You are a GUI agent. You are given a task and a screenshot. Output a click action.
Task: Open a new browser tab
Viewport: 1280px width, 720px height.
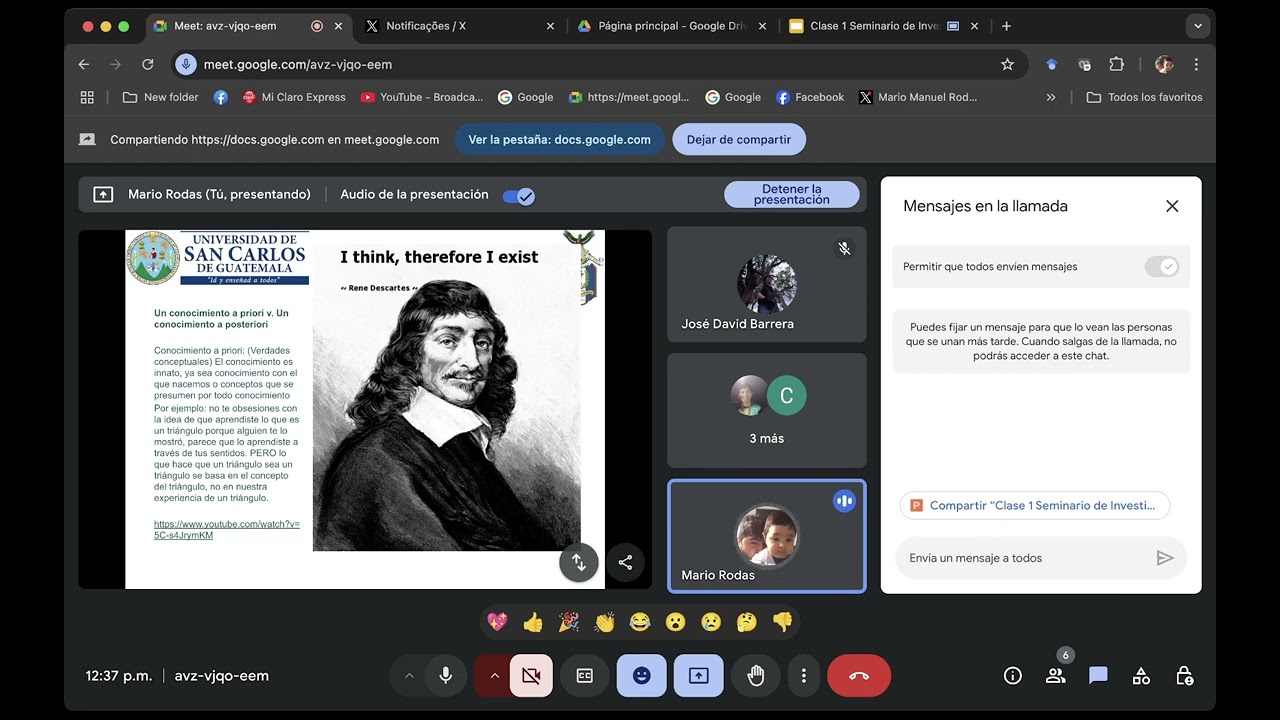[x=1006, y=26]
